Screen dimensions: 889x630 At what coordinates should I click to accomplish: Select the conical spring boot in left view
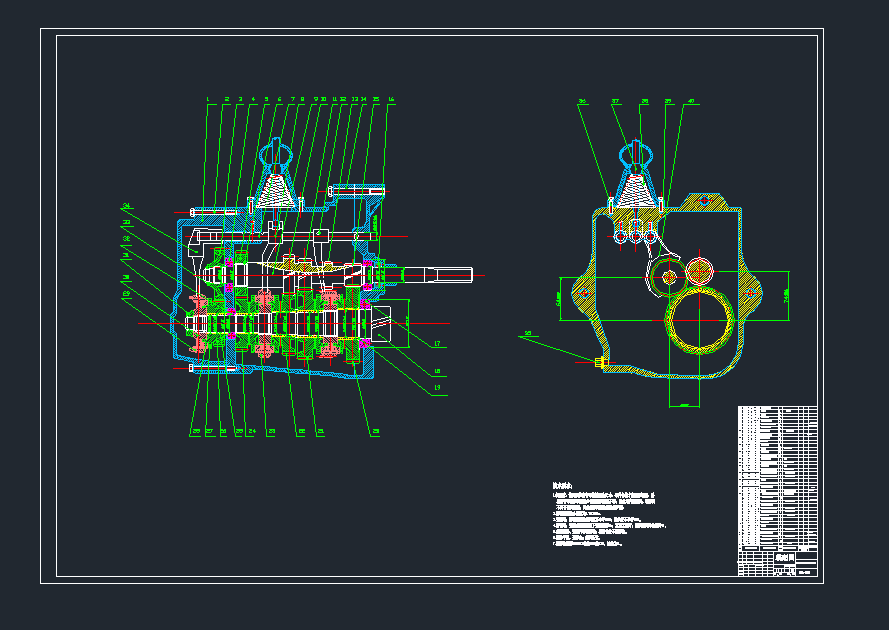tap(274, 190)
